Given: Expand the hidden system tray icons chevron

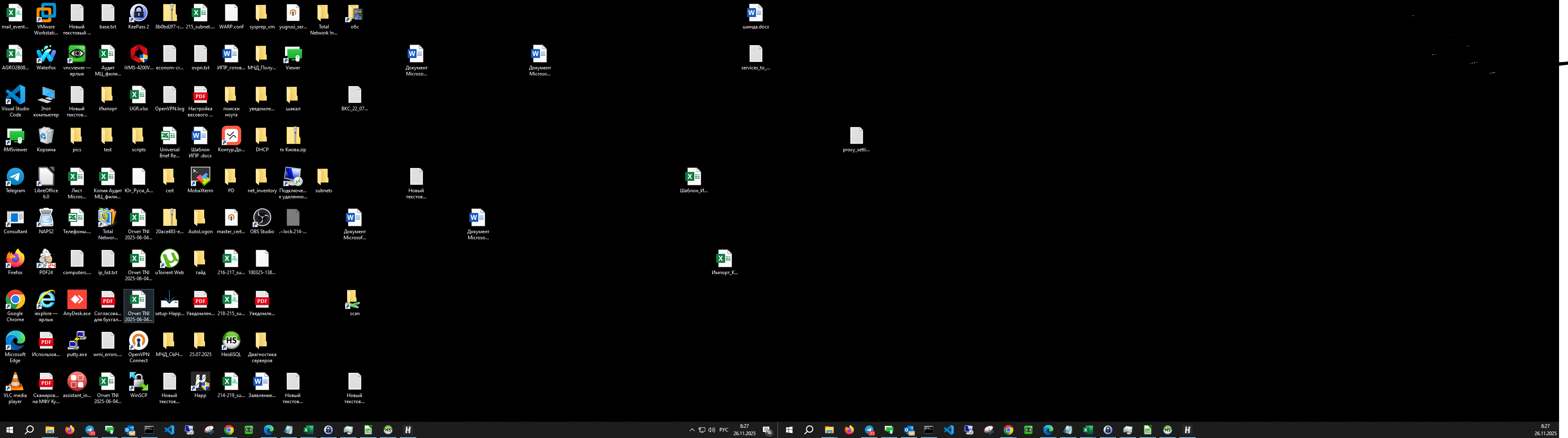Looking at the screenshot, I should pyautogui.click(x=691, y=430).
